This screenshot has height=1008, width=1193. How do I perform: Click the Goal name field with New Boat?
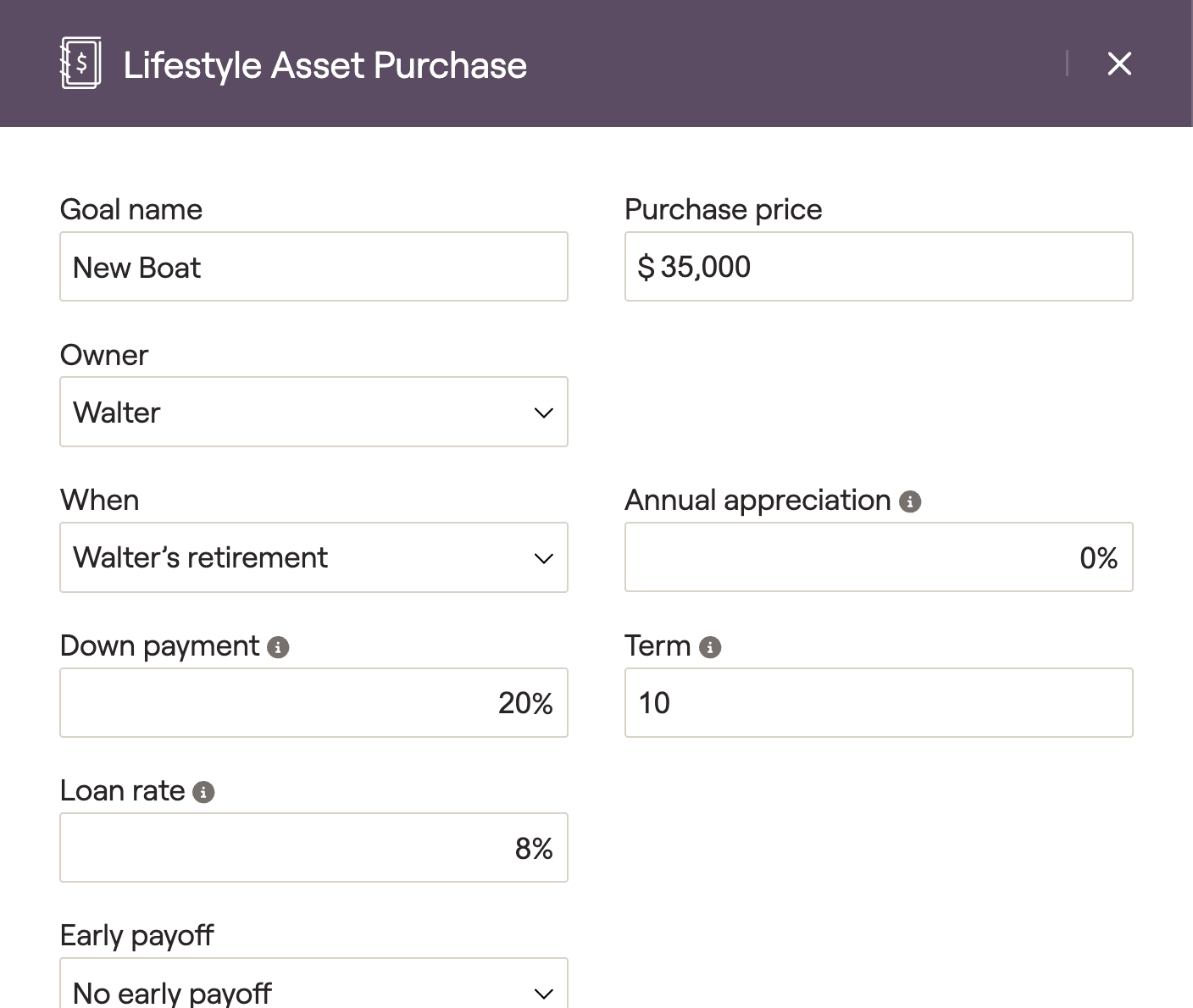pos(314,267)
